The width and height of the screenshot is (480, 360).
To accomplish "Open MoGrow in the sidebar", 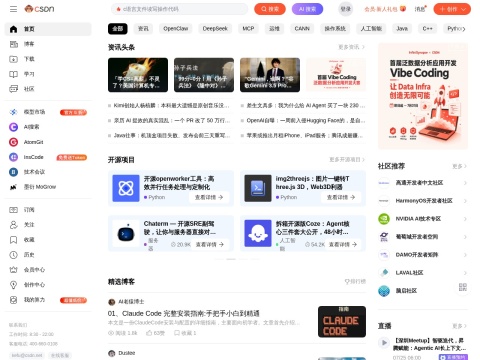I will pyautogui.click(x=48, y=187).
